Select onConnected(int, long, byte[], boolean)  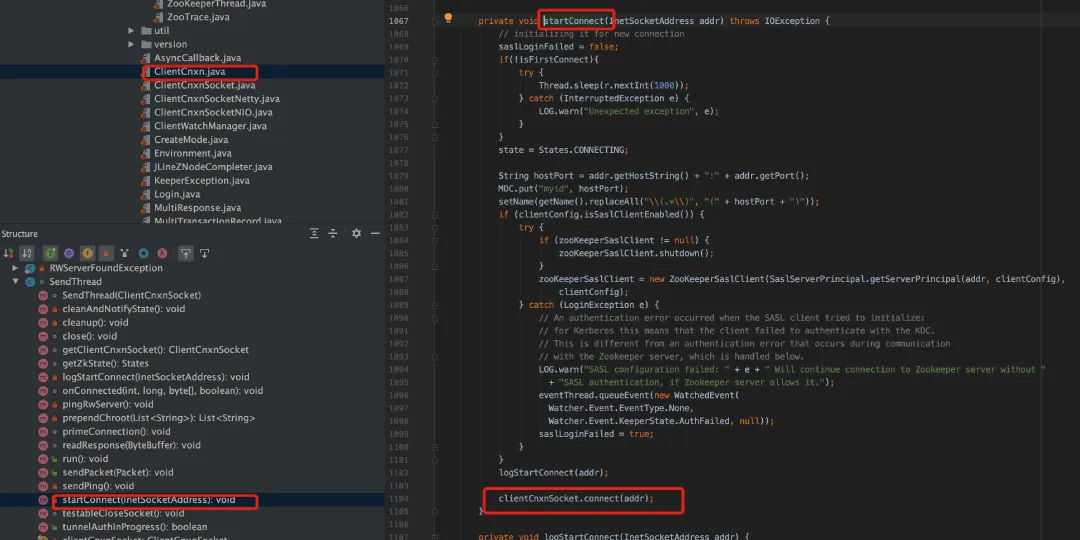point(163,391)
